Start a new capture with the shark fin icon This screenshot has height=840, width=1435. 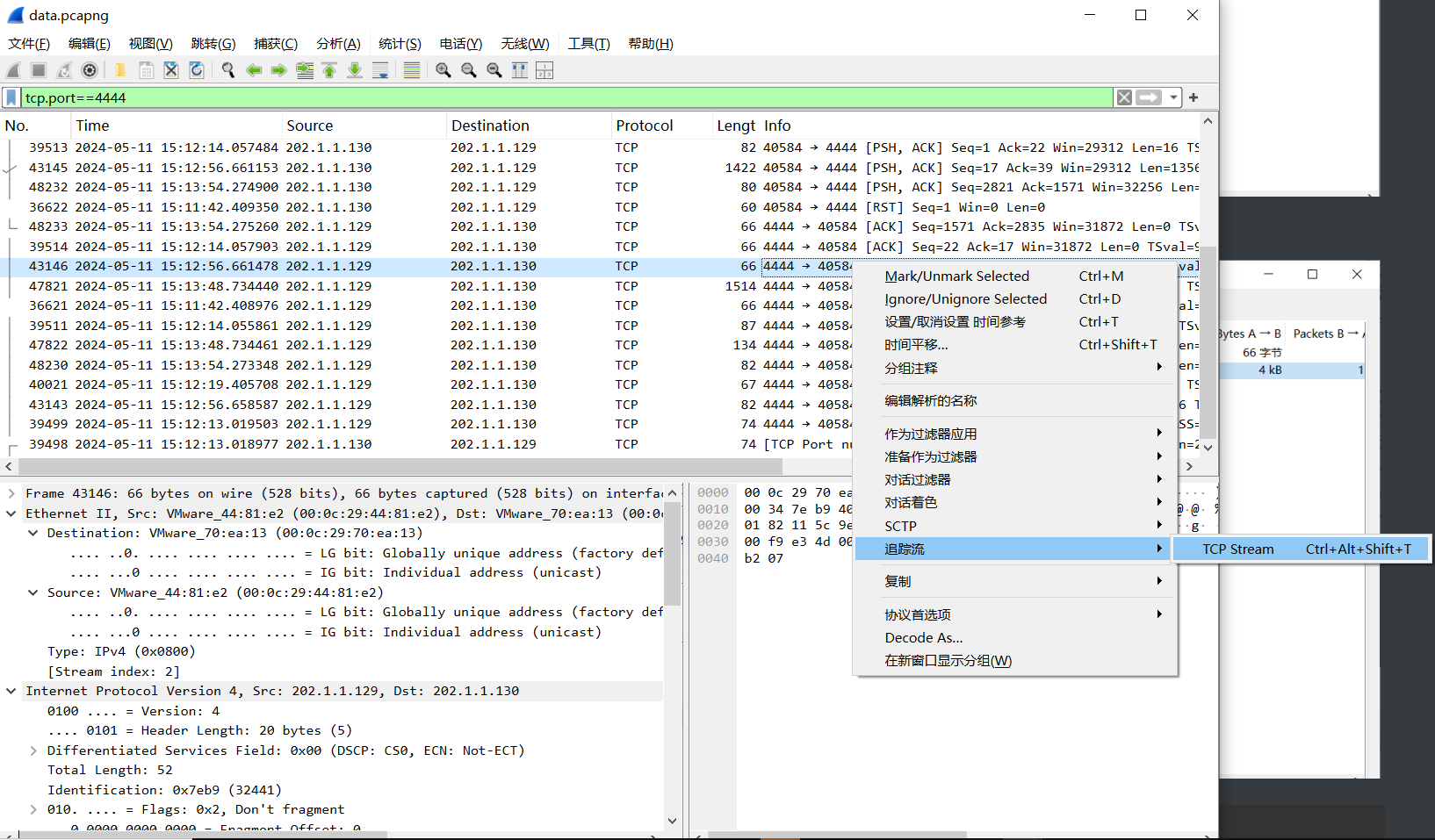13,70
